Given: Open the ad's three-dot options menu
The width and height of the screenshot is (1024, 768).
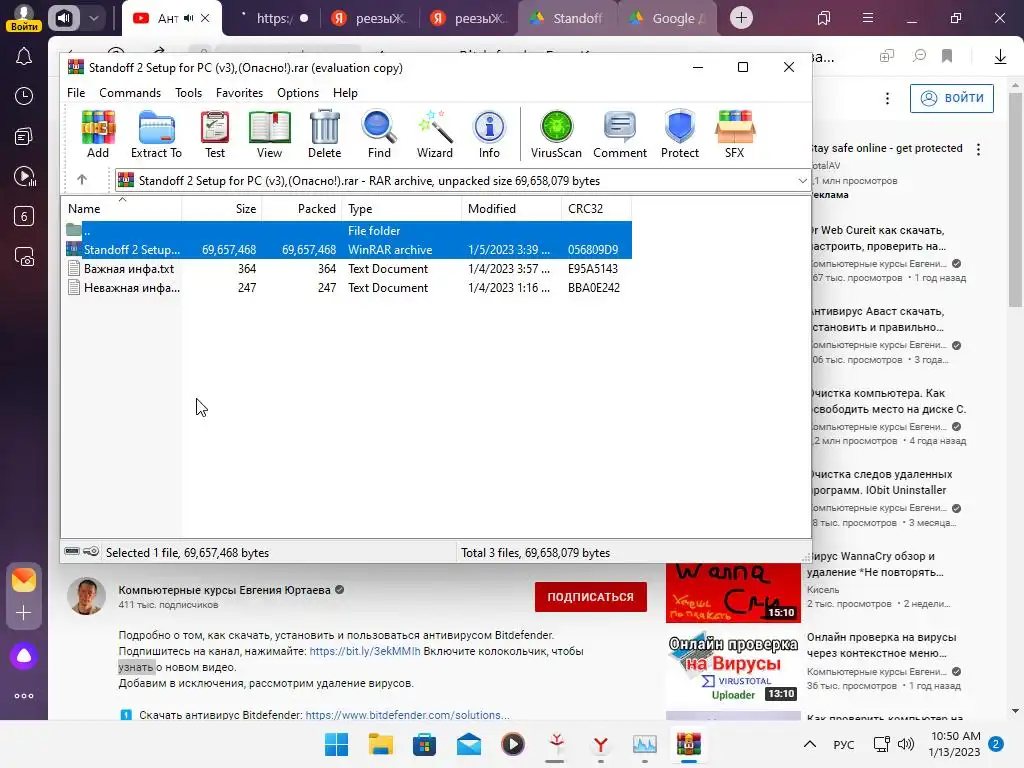Looking at the screenshot, I should point(978,149).
